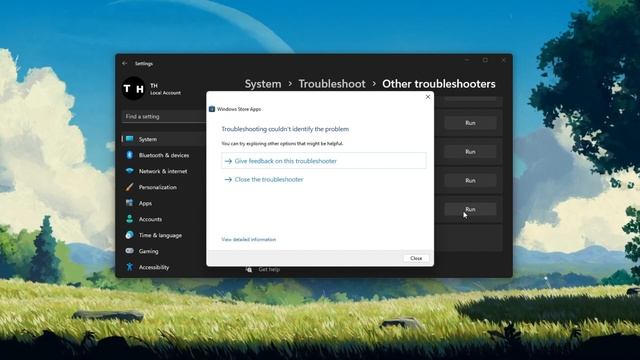Open Bluetooth & devices icon

tap(130, 155)
